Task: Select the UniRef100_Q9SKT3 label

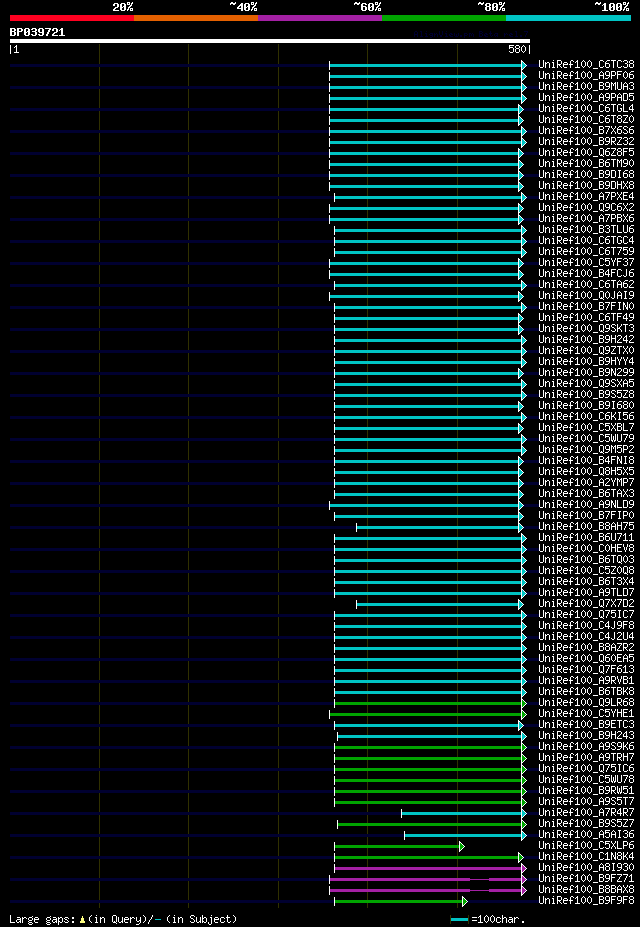Action: pos(586,329)
